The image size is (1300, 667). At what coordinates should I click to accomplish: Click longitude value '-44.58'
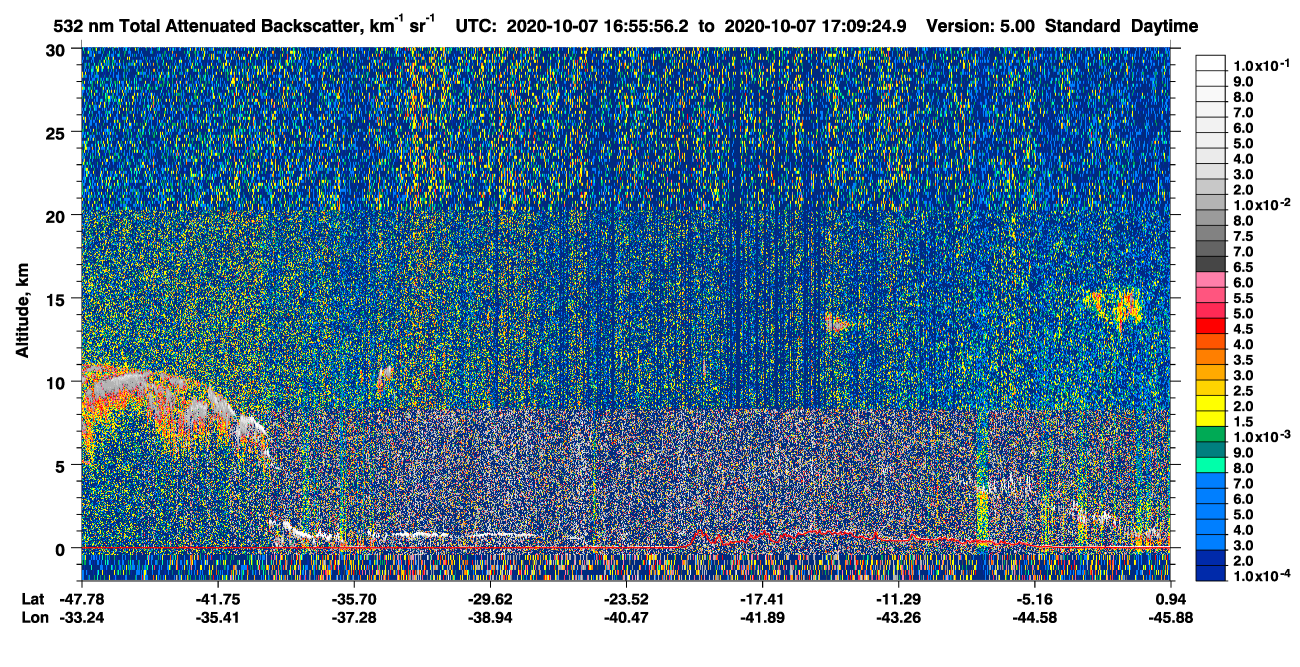[1035, 618]
